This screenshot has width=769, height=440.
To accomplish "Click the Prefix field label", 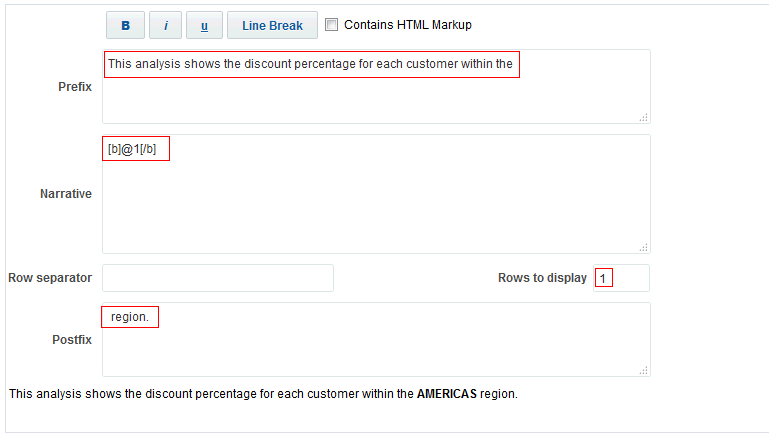I will [x=75, y=87].
